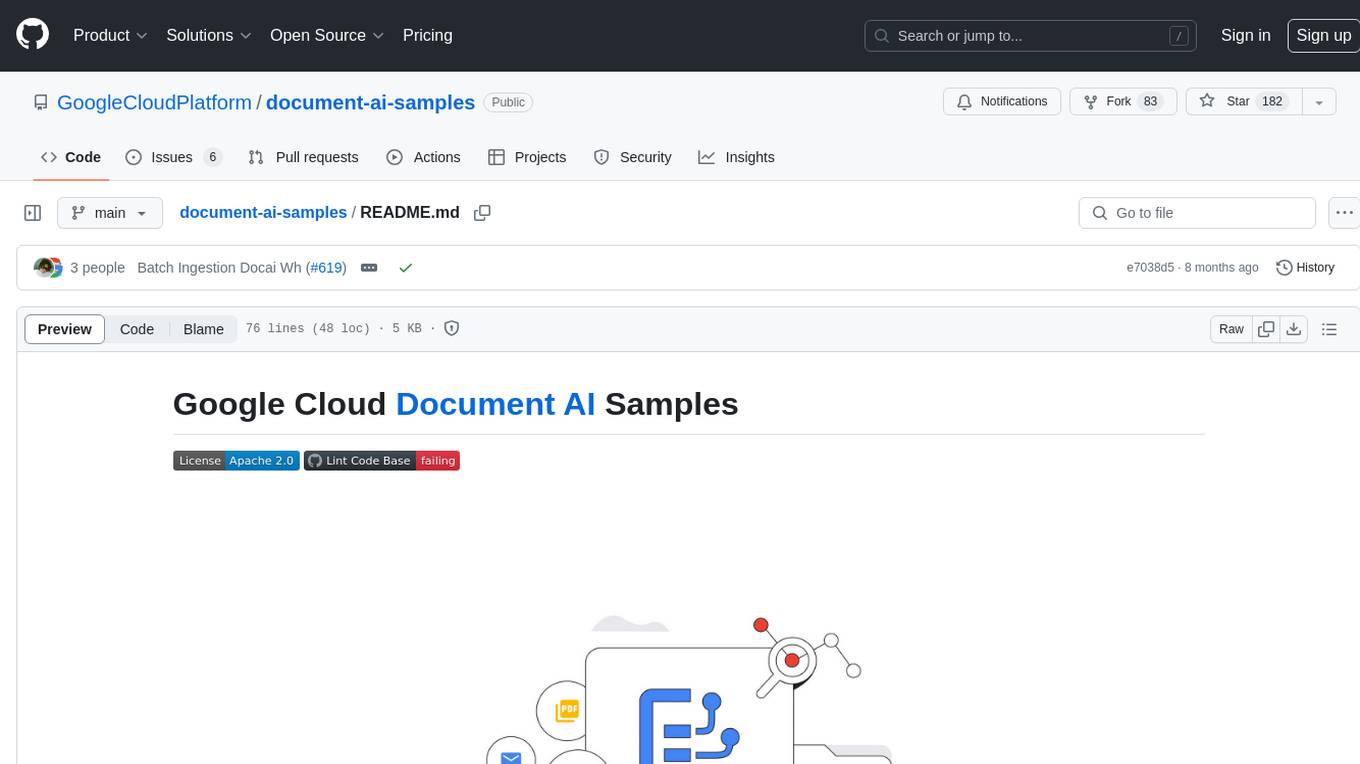The width and height of the screenshot is (1360, 764).
Task: Download the raw file
Action: click(x=1294, y=329)
